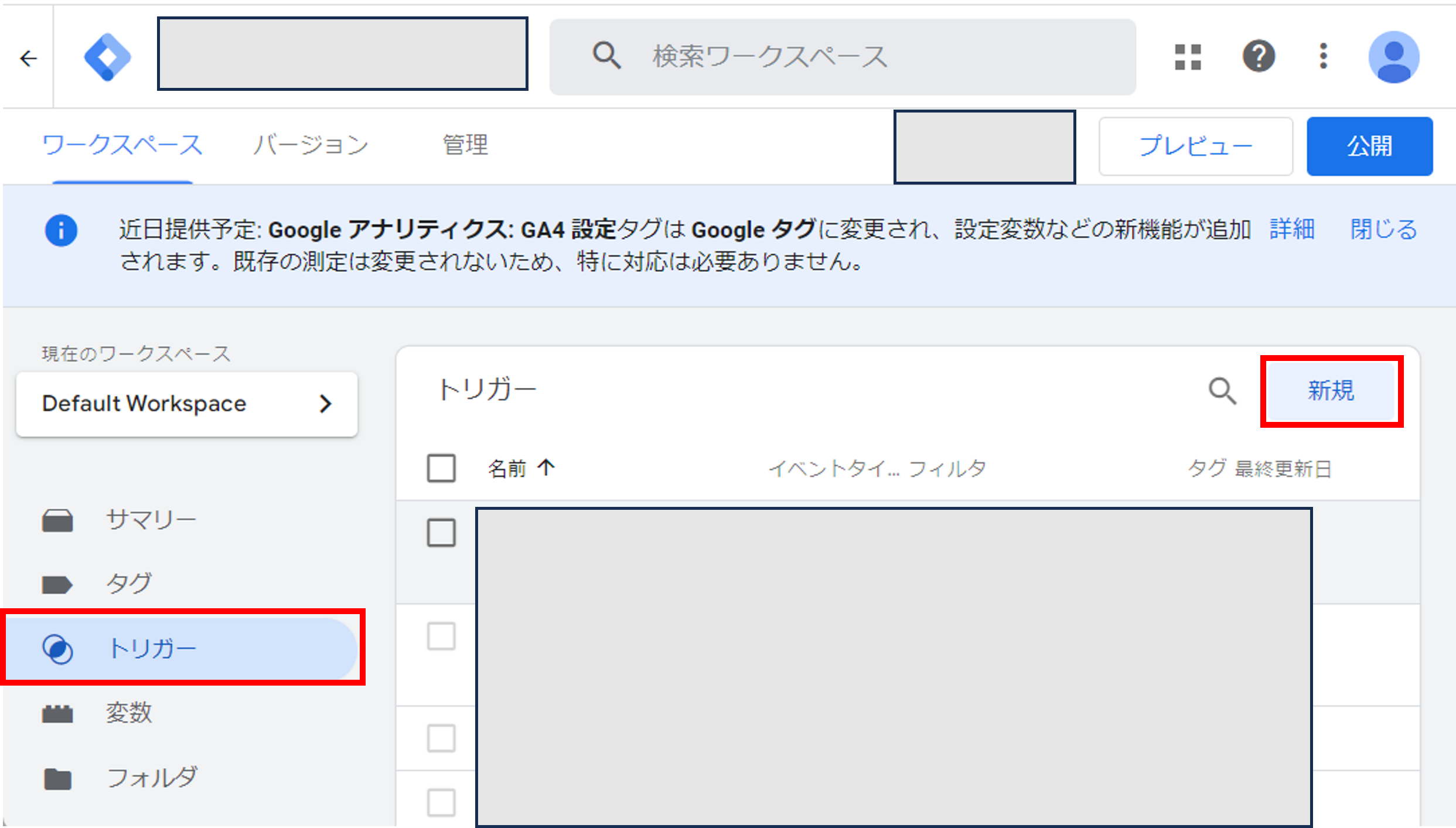Image resolution: width=1456 pixels, height=828 pixels.
Task: Open the Default Workspace selector
Action: coord(187,404)
